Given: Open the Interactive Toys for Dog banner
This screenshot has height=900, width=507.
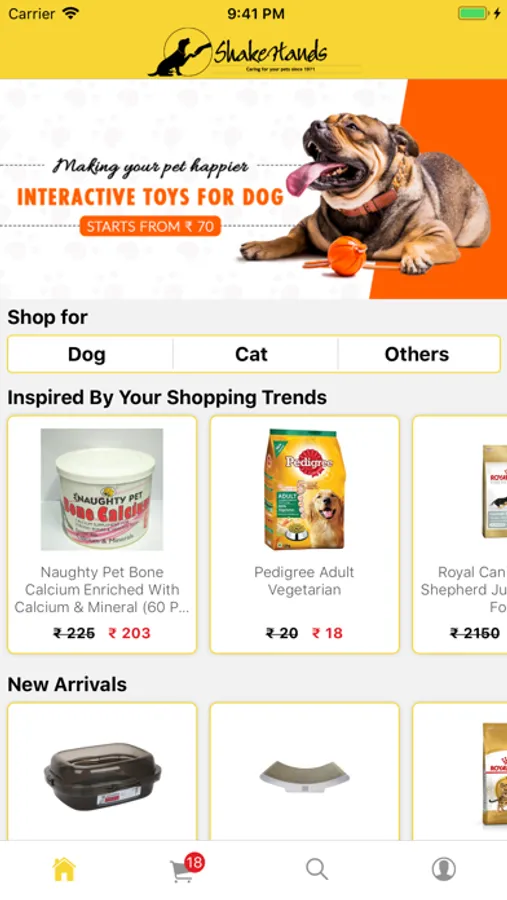Looking at the screenshot, I should pos(253,189).
